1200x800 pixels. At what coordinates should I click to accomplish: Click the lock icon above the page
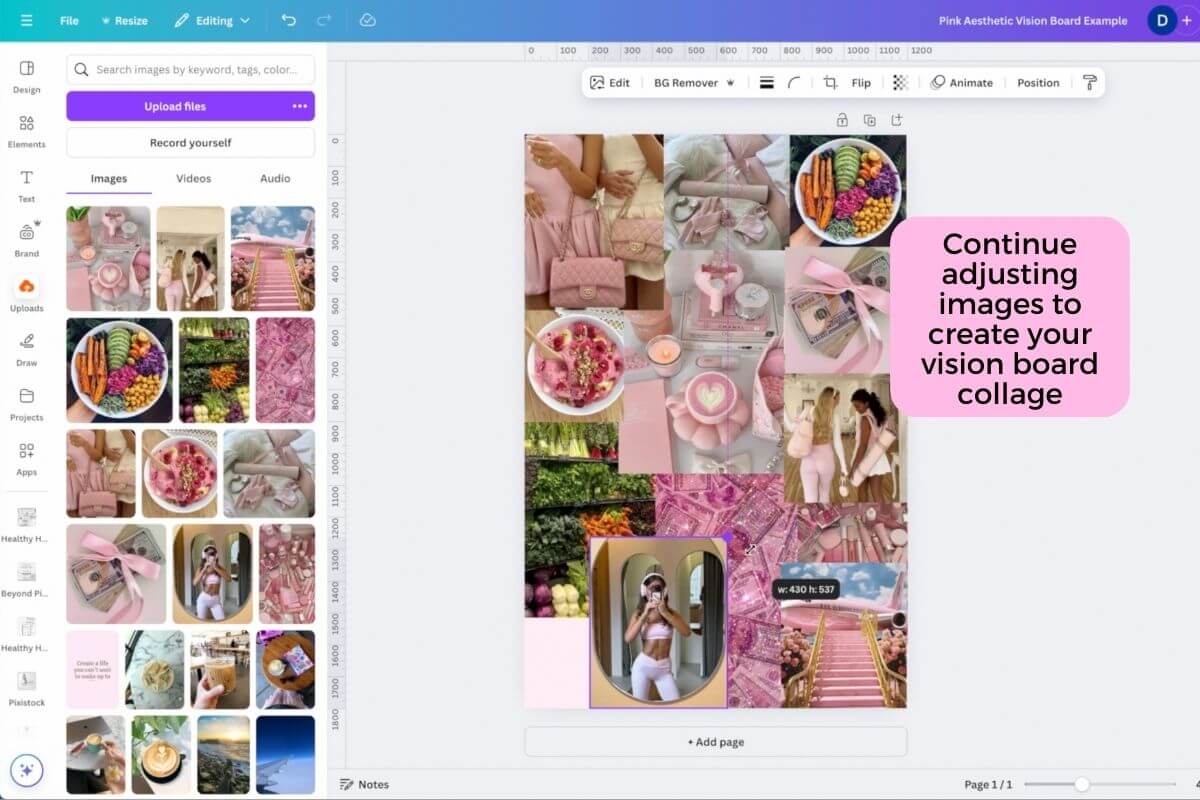pos(842,120)
